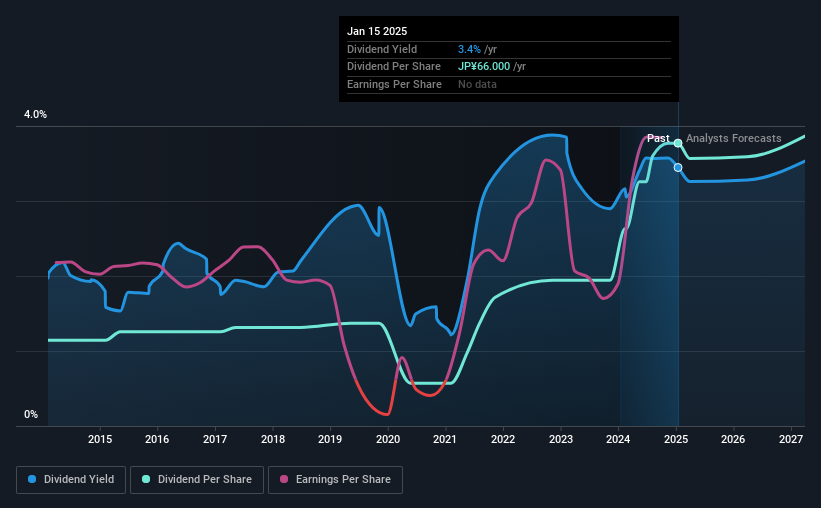
Task: Click the 2018 x-axis label
Action: coord(273,439)
